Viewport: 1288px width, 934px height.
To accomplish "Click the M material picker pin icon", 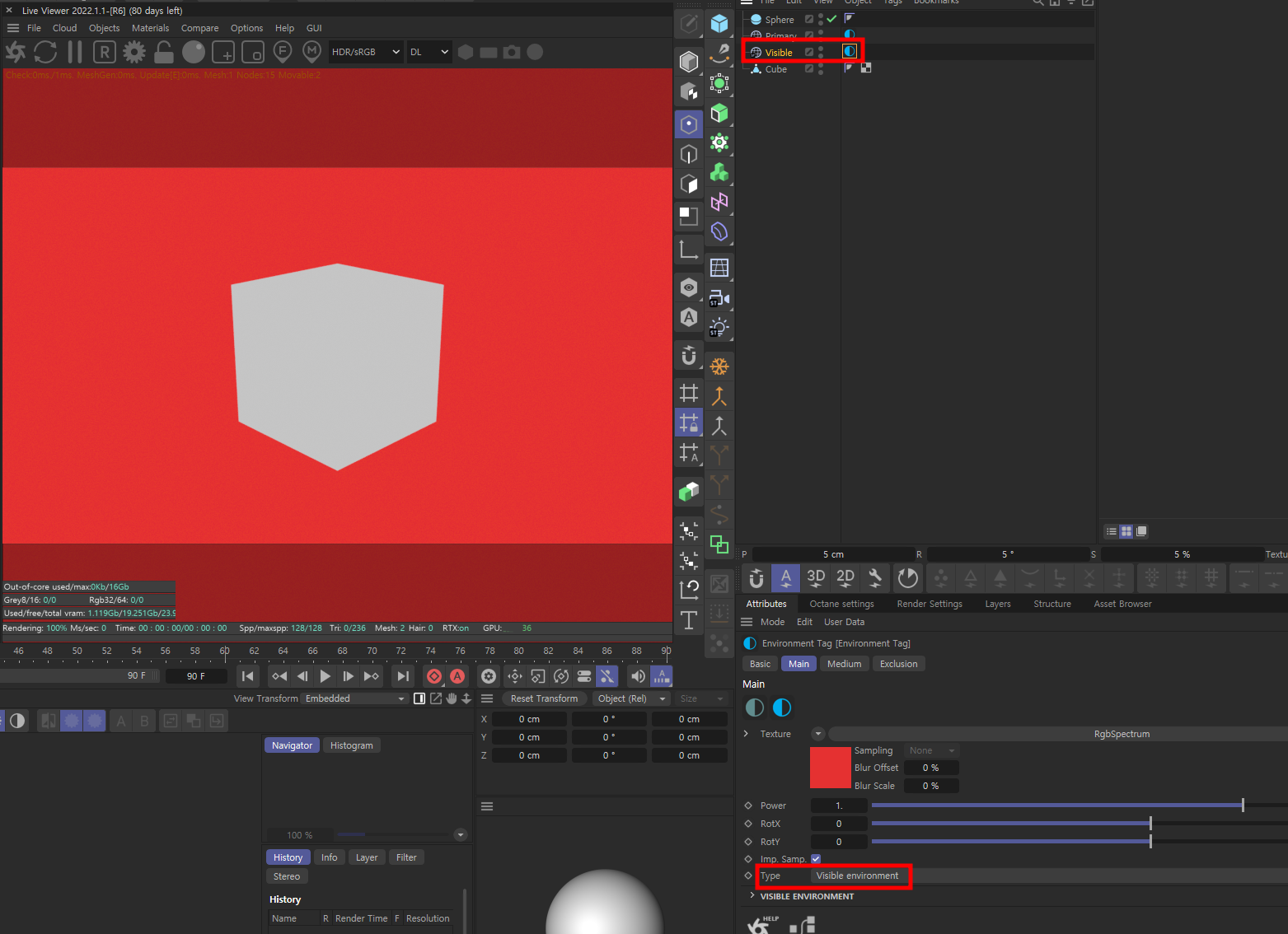I will tap(311, 52).
